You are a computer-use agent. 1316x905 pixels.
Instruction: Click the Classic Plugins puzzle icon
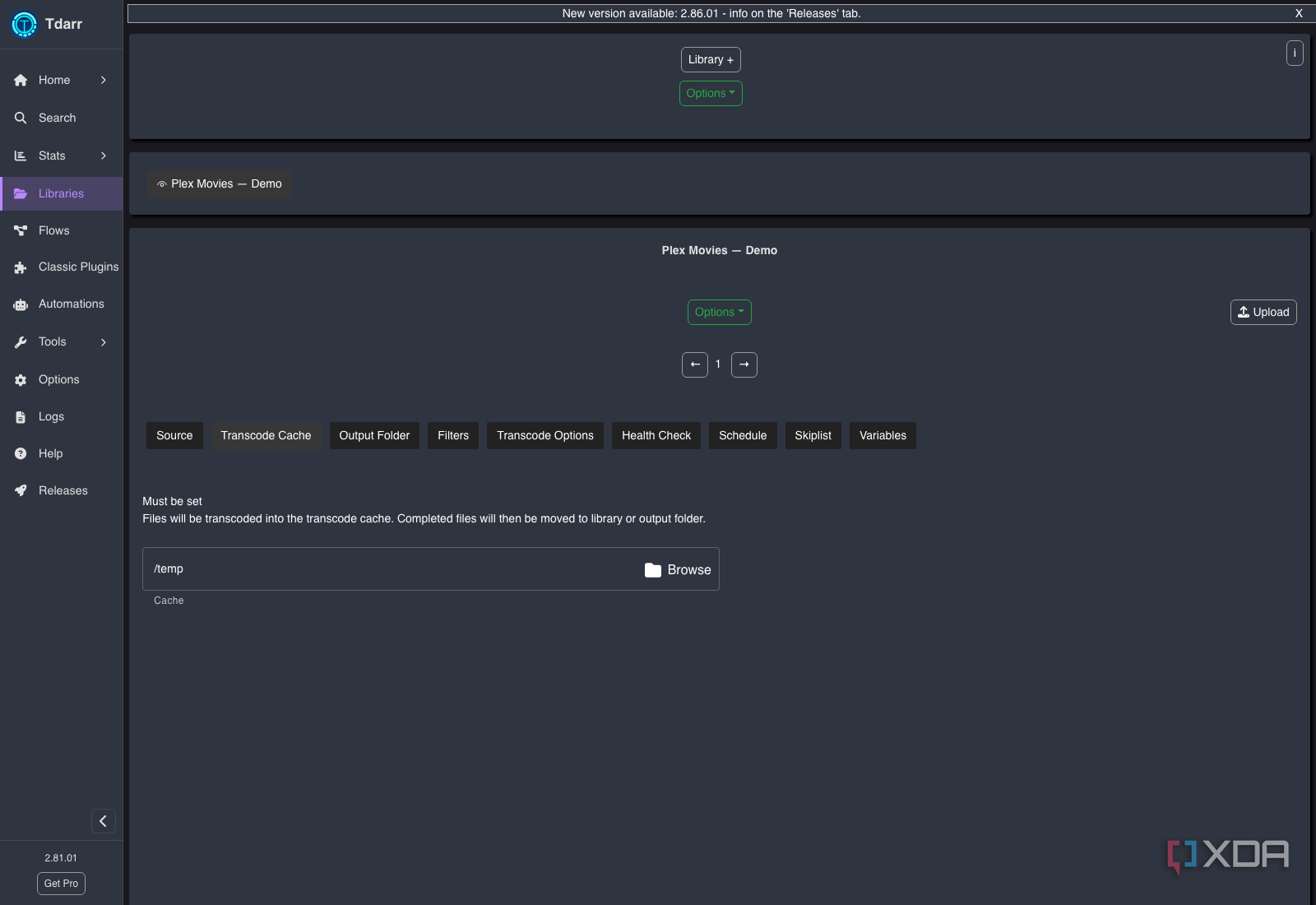(x=21, y=267)
